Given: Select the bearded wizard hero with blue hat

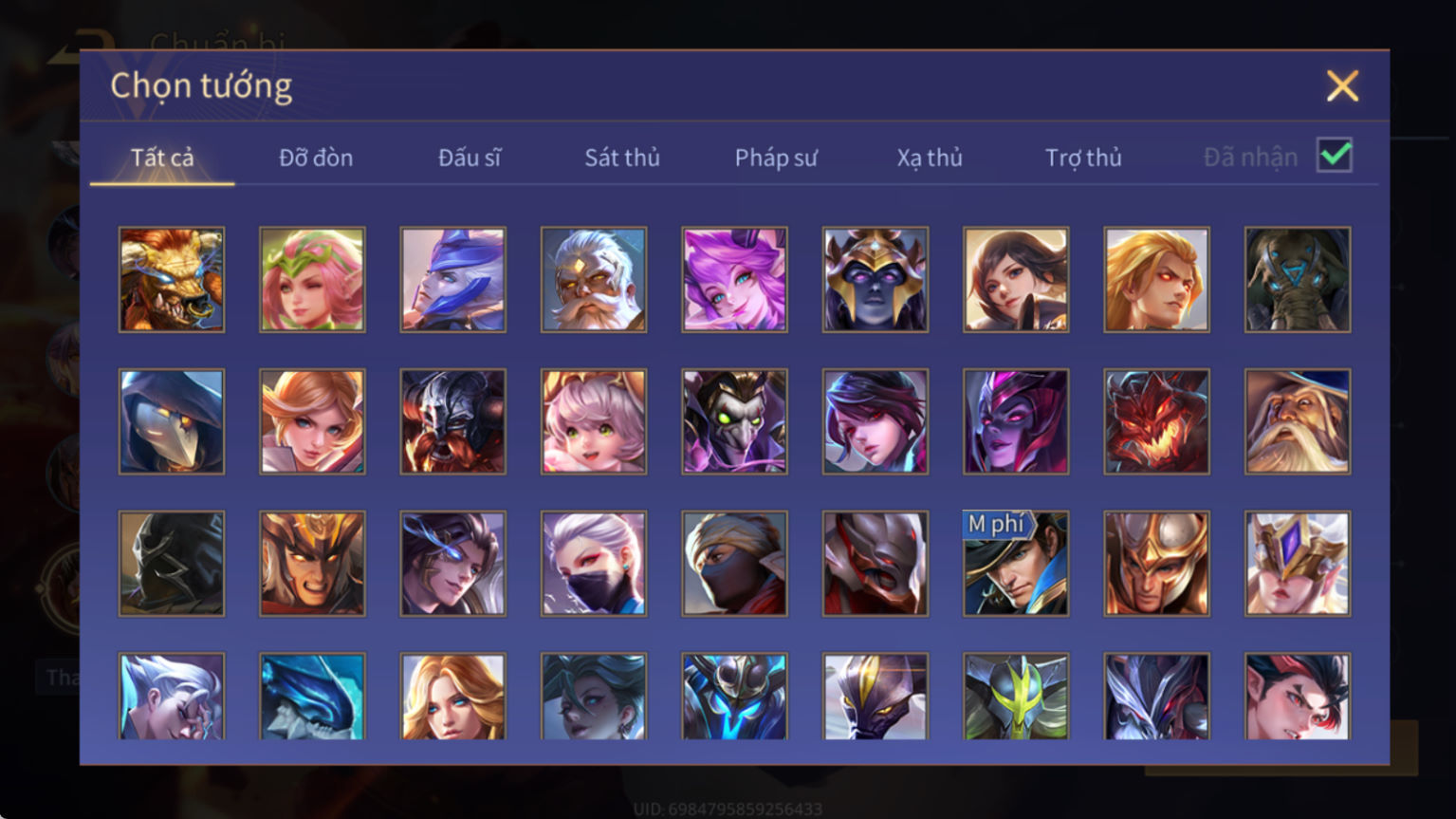Looking at the screenshot, I should (1298, 421).
